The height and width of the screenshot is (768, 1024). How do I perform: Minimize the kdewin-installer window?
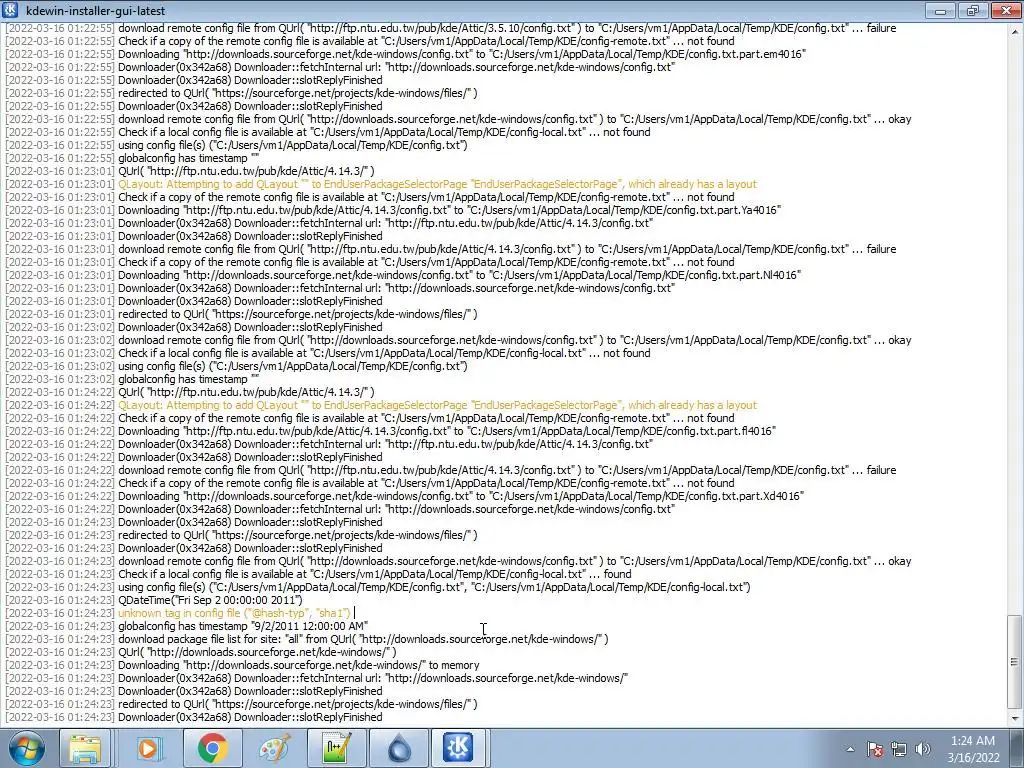click(940, 10)
